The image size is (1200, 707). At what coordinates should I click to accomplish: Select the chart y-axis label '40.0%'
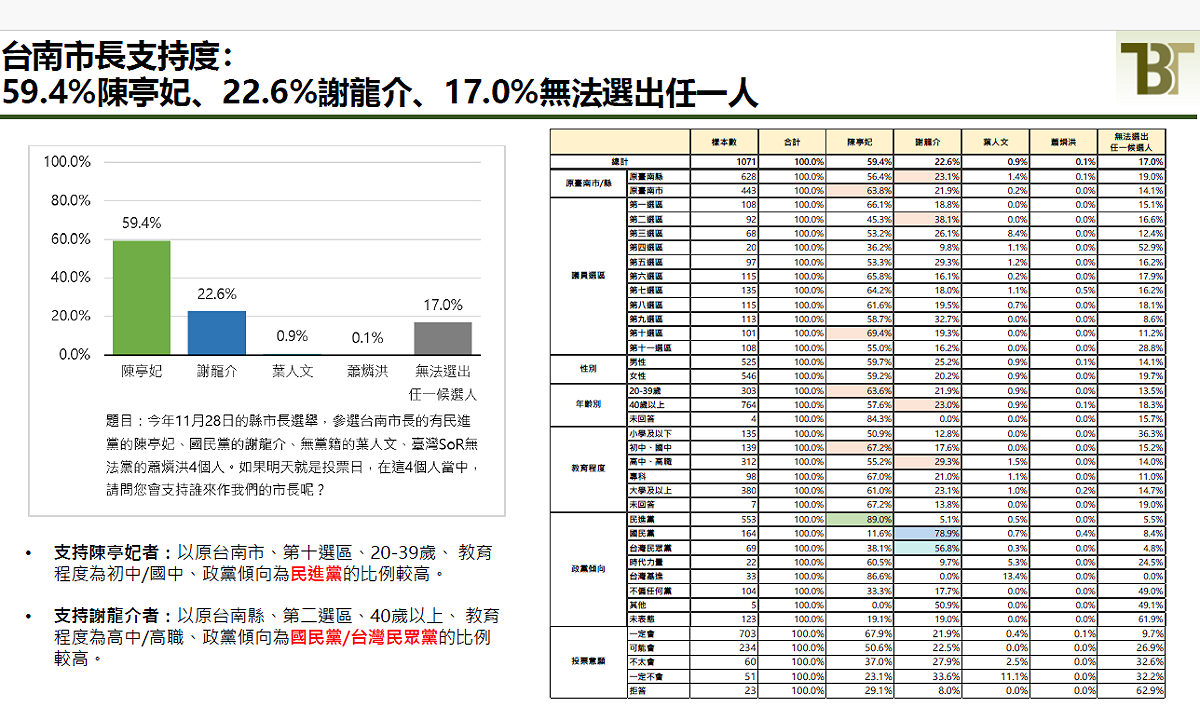71,277
